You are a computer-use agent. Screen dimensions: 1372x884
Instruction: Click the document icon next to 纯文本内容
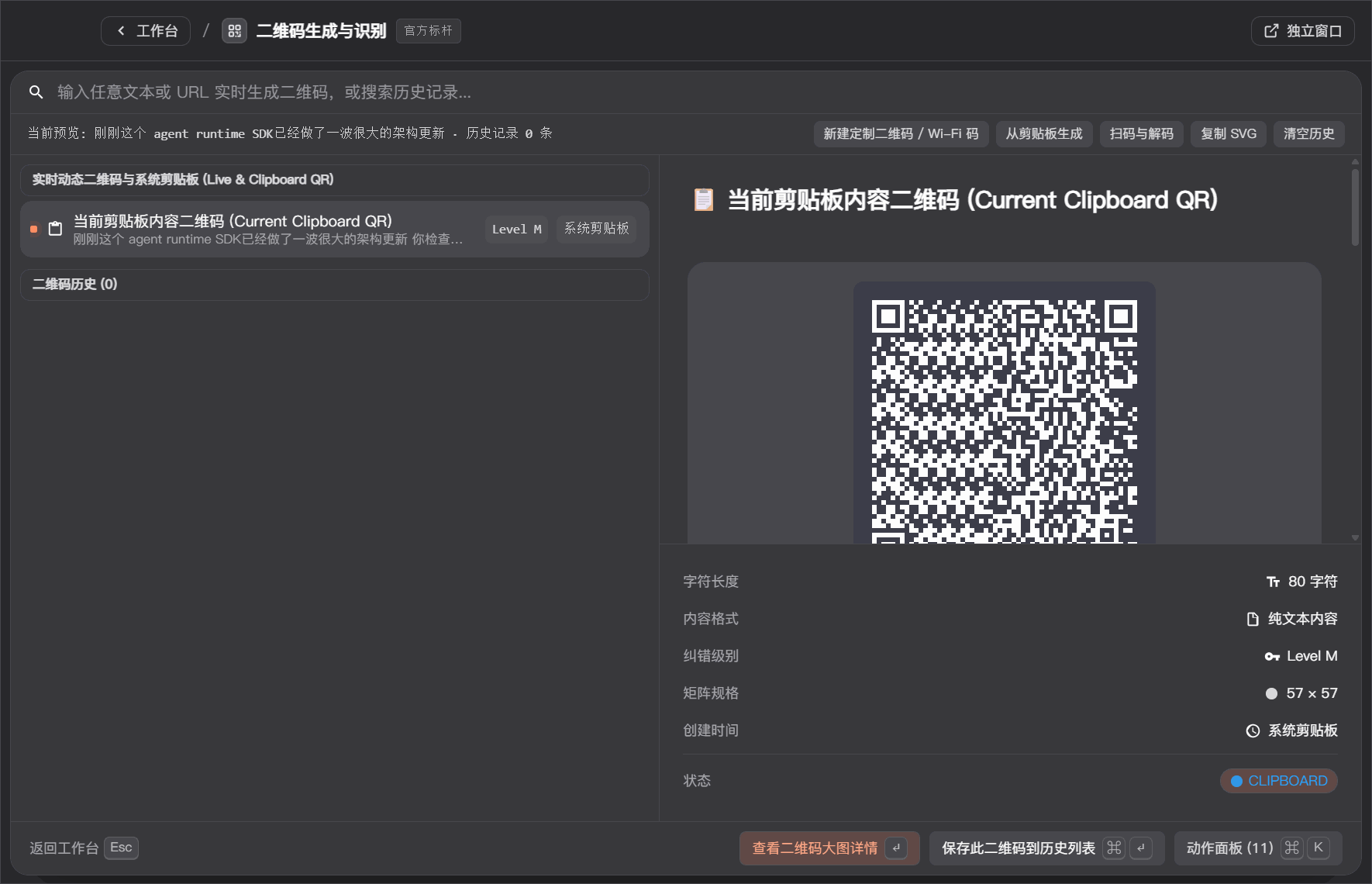[x=1253, y=619]
